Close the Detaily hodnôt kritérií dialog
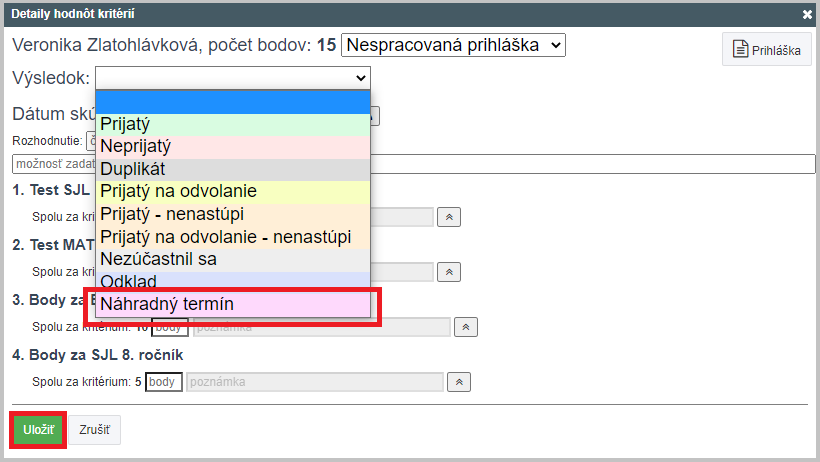This screenshot has height=462, width=820. 807,15
